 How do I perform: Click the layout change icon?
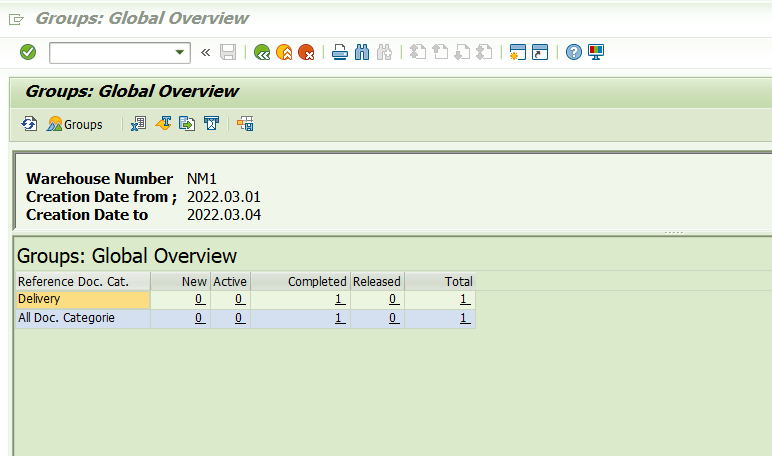pyautogui.click(x=245, y=124)
